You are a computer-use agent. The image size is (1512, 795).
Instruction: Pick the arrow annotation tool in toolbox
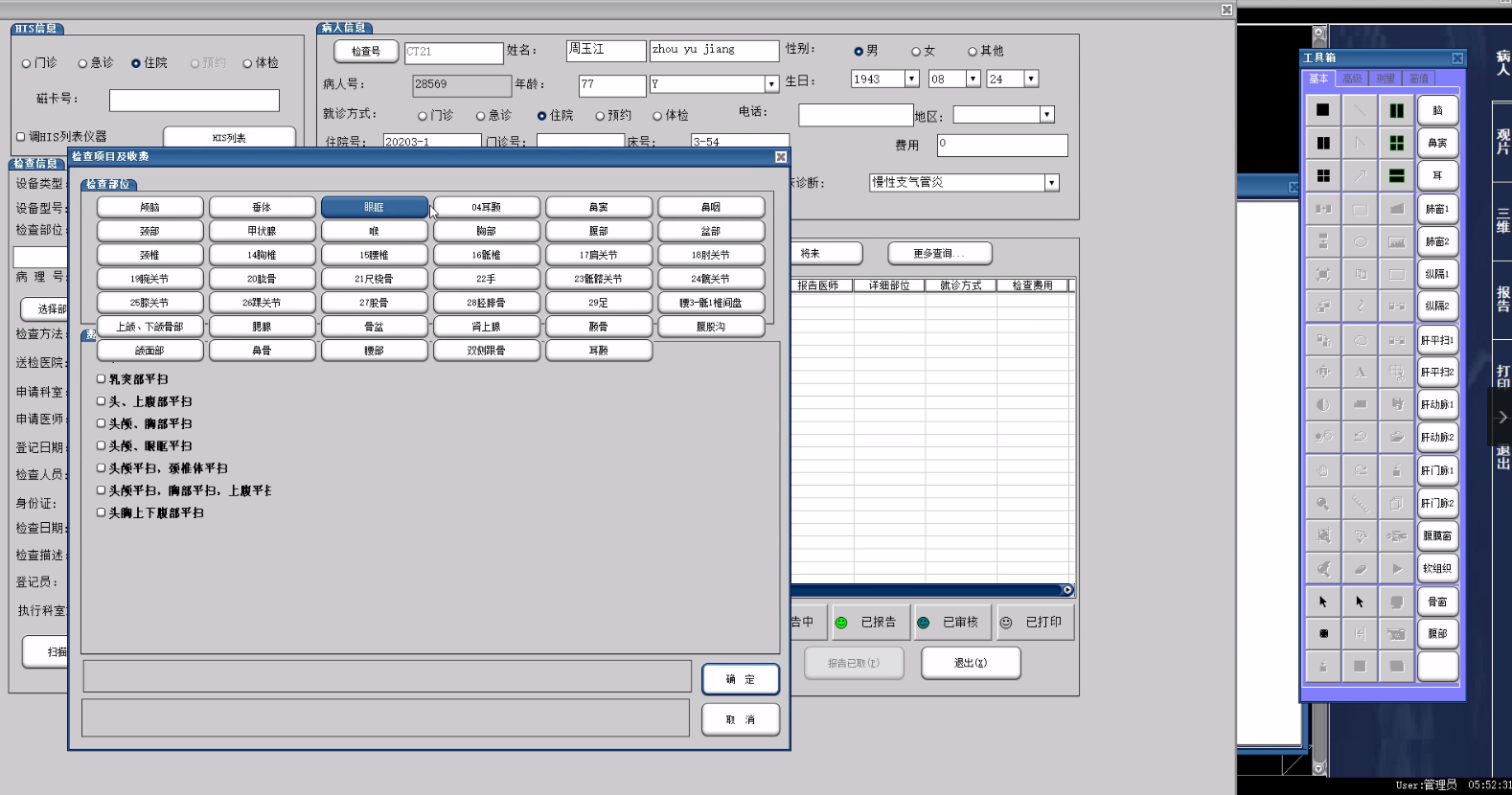pos(1360,175)
